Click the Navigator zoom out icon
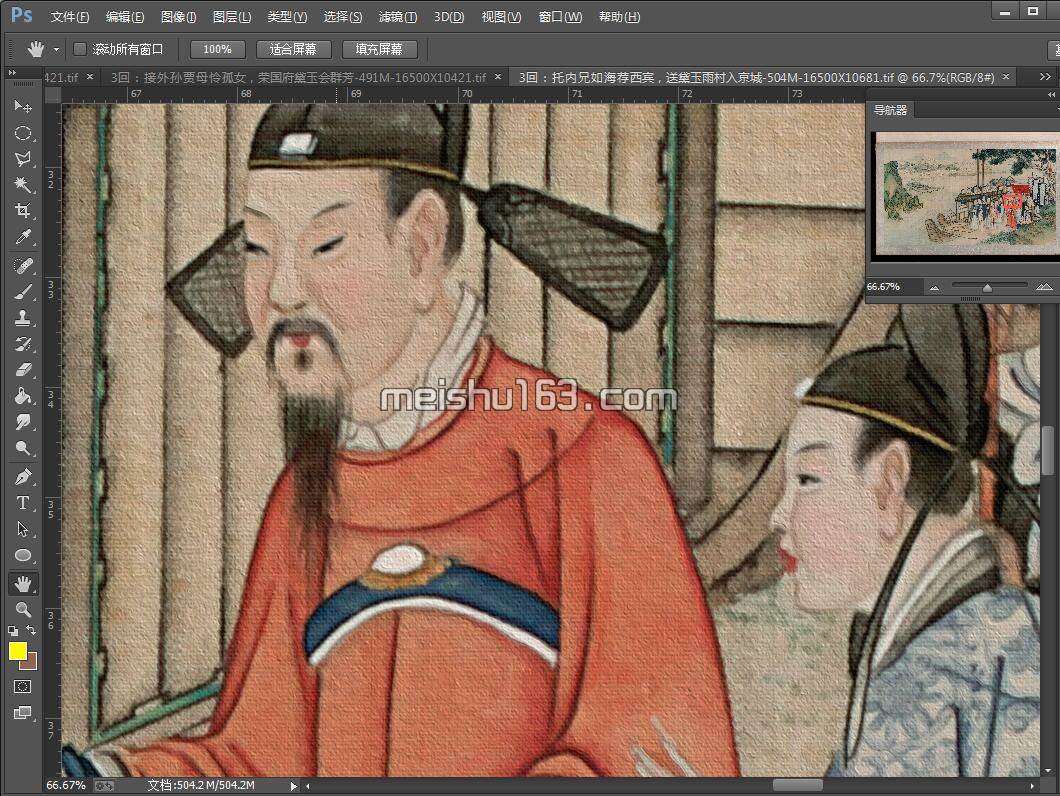 (934, 287)
